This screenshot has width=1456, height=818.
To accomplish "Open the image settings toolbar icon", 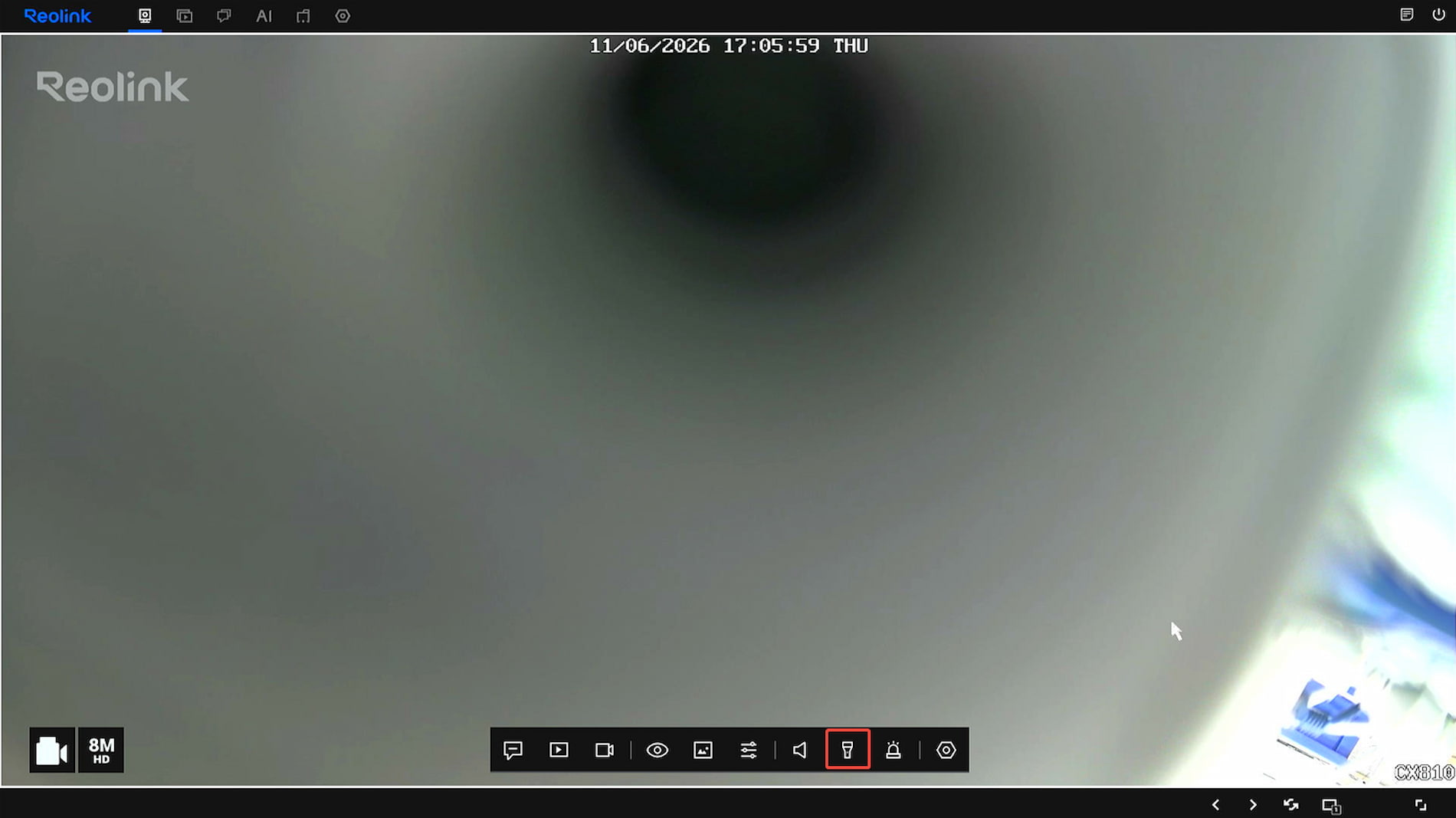I will pos(703,750).
